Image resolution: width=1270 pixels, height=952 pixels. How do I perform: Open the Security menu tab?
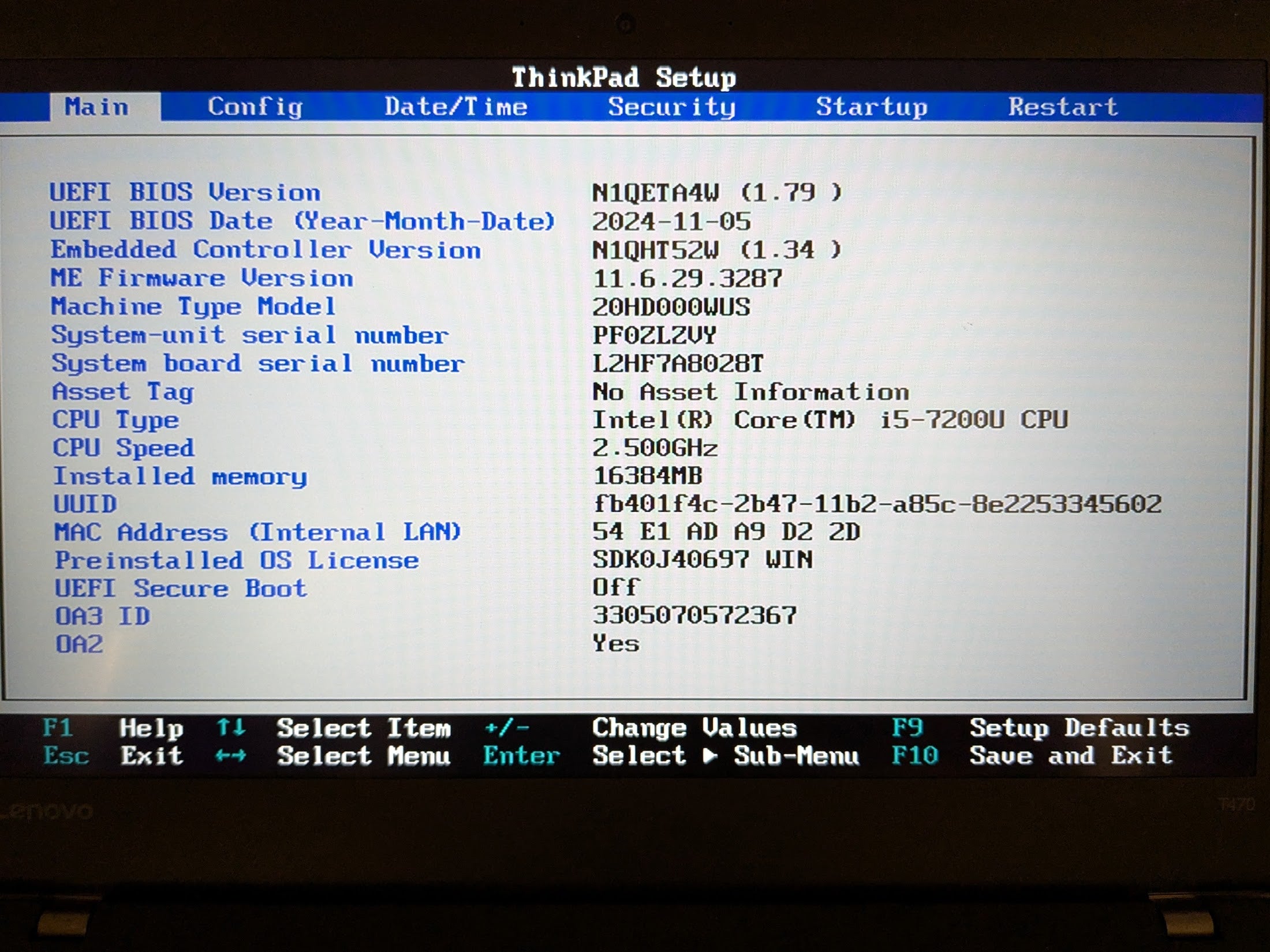tap(671, 107)
